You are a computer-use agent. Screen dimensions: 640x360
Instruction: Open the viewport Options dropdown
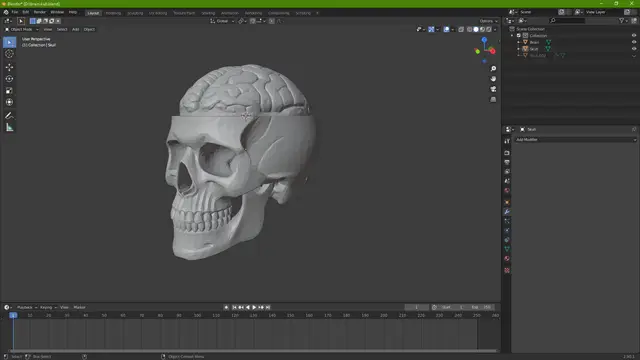click(488, 21)
